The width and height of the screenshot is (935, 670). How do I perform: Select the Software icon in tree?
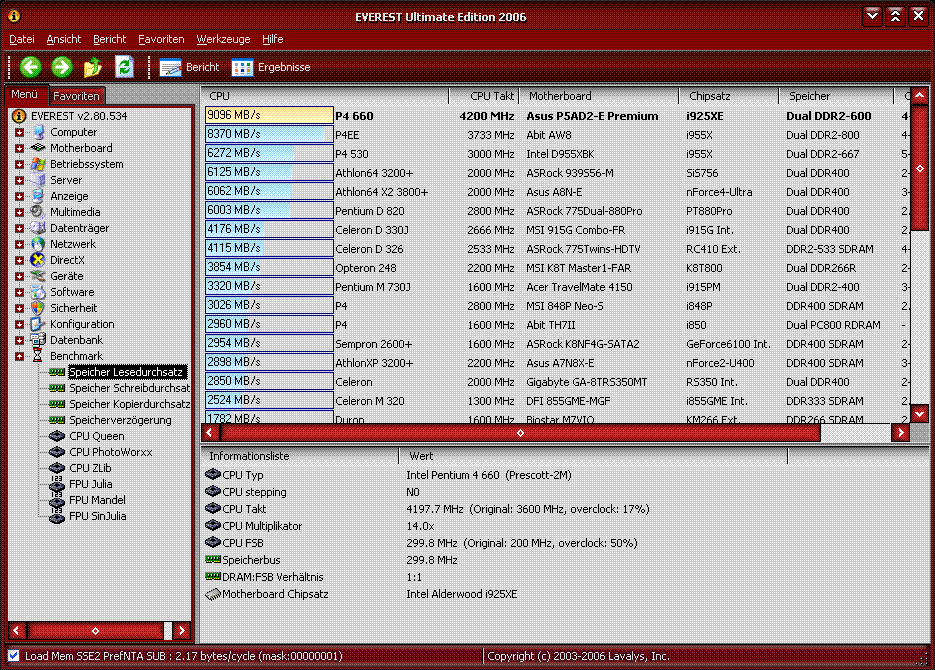(38, 291)
